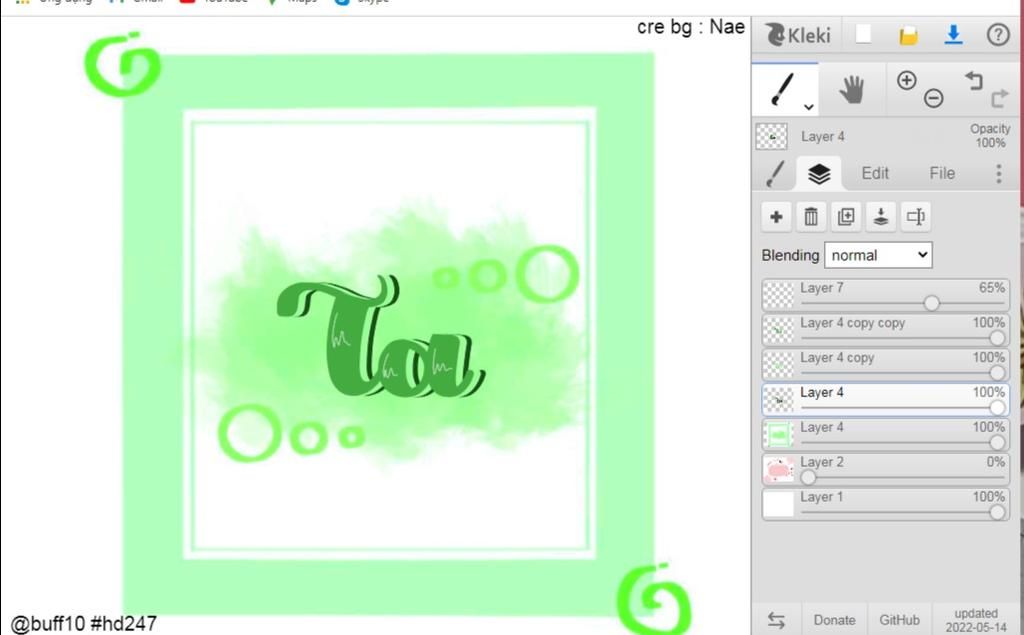Click the Layer 2 opacity slider handle at 0%
The image size is (1024, 635).
[x=808, y=478]
